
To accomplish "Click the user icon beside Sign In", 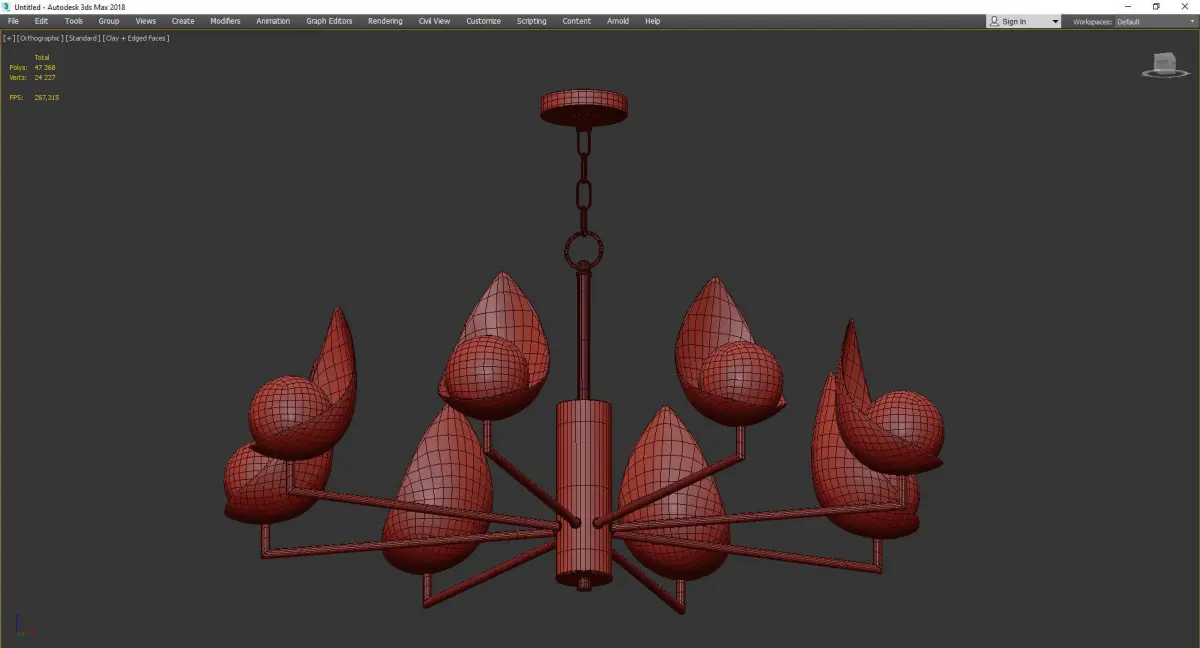I will (x=994, y=21).
